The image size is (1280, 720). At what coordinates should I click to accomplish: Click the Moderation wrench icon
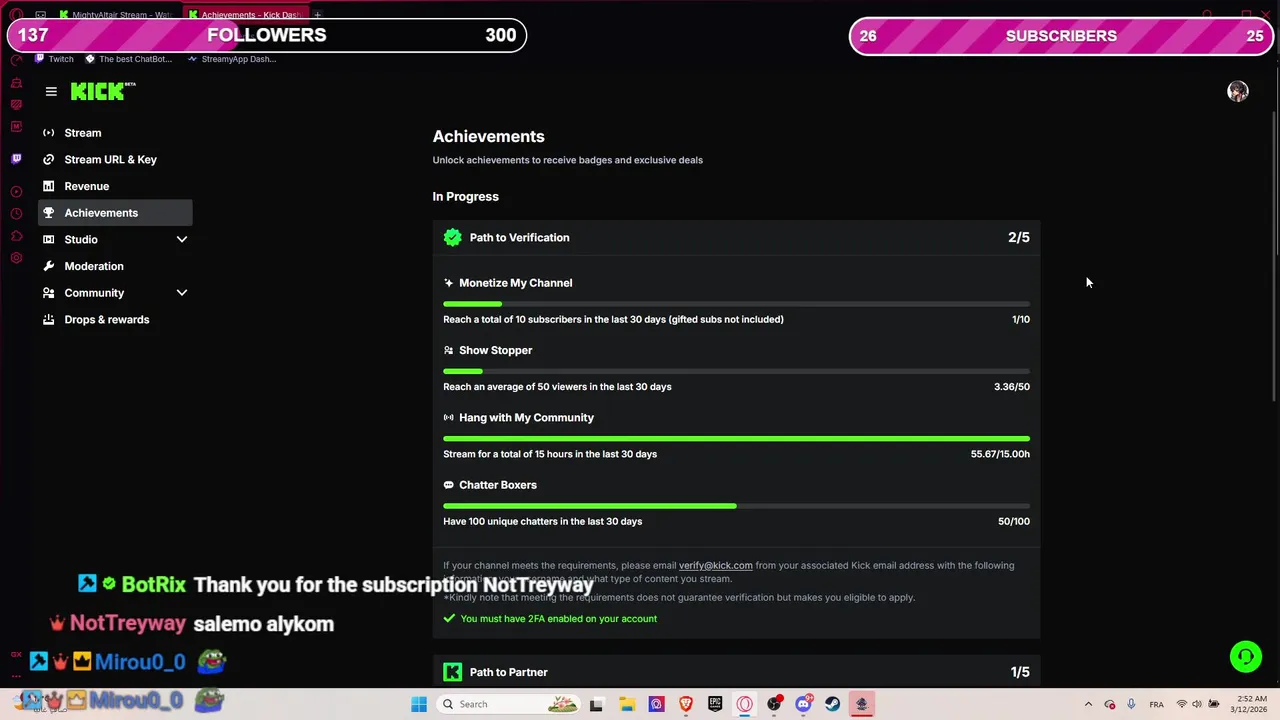48,266
